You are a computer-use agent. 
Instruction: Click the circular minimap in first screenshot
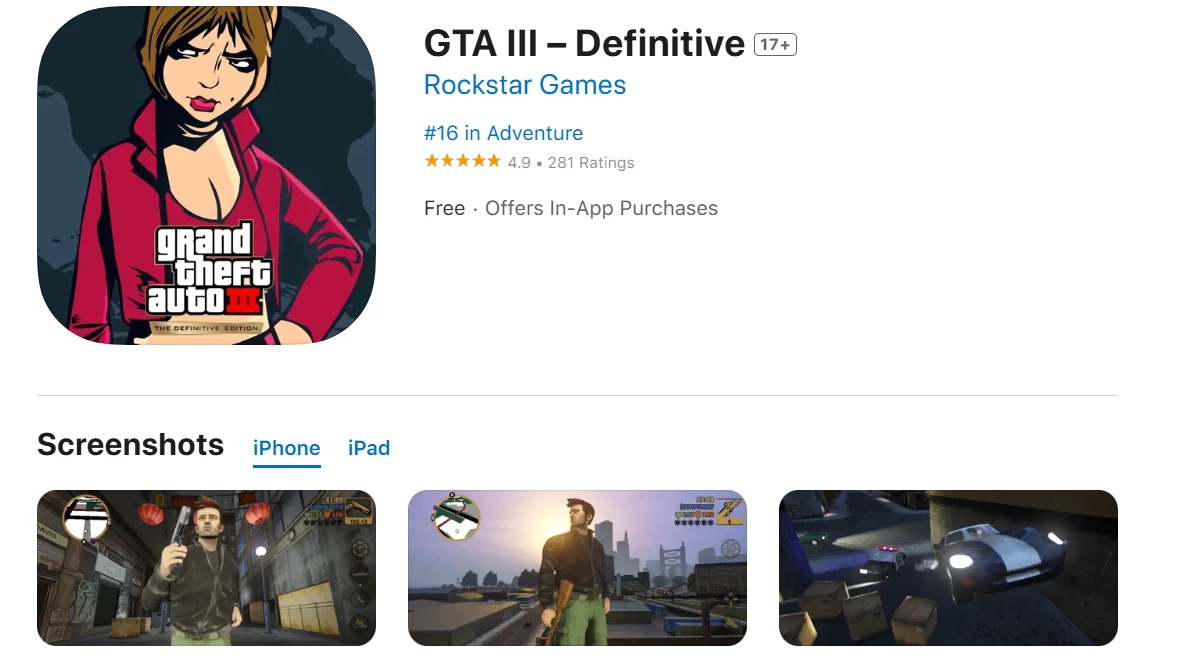point(86,517)
